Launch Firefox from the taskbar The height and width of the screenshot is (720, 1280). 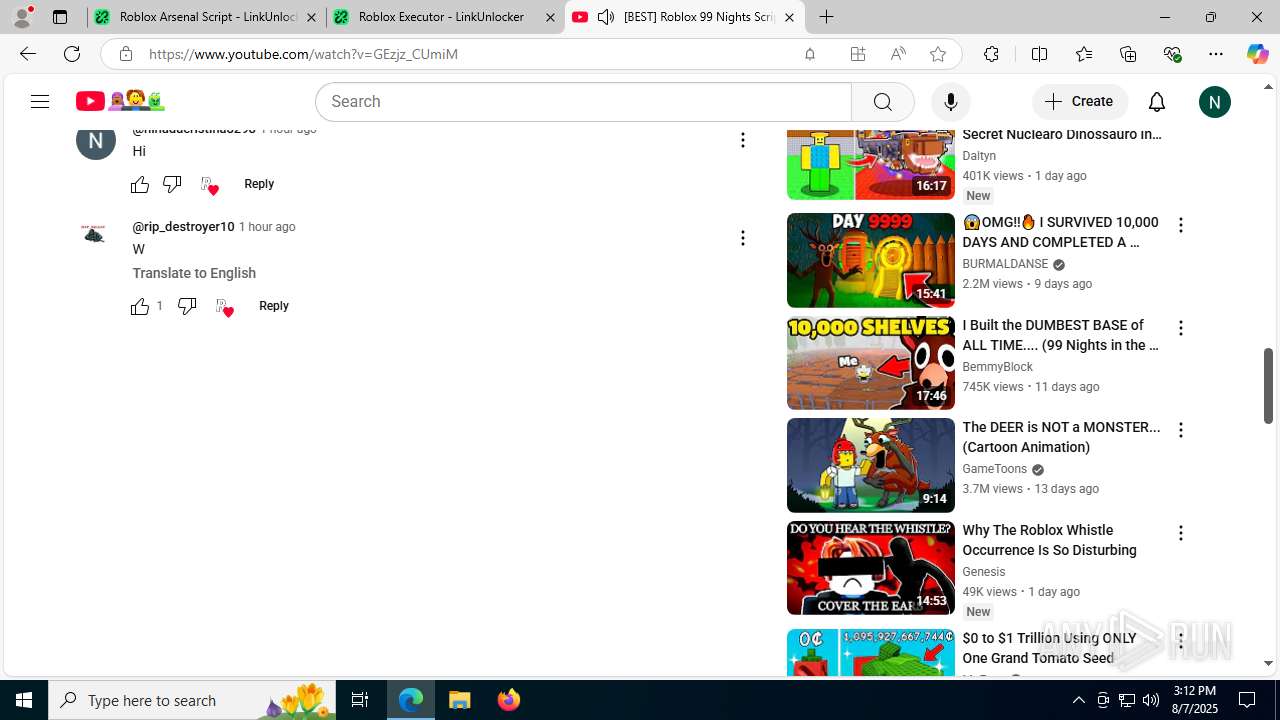[x=509, y=700]
